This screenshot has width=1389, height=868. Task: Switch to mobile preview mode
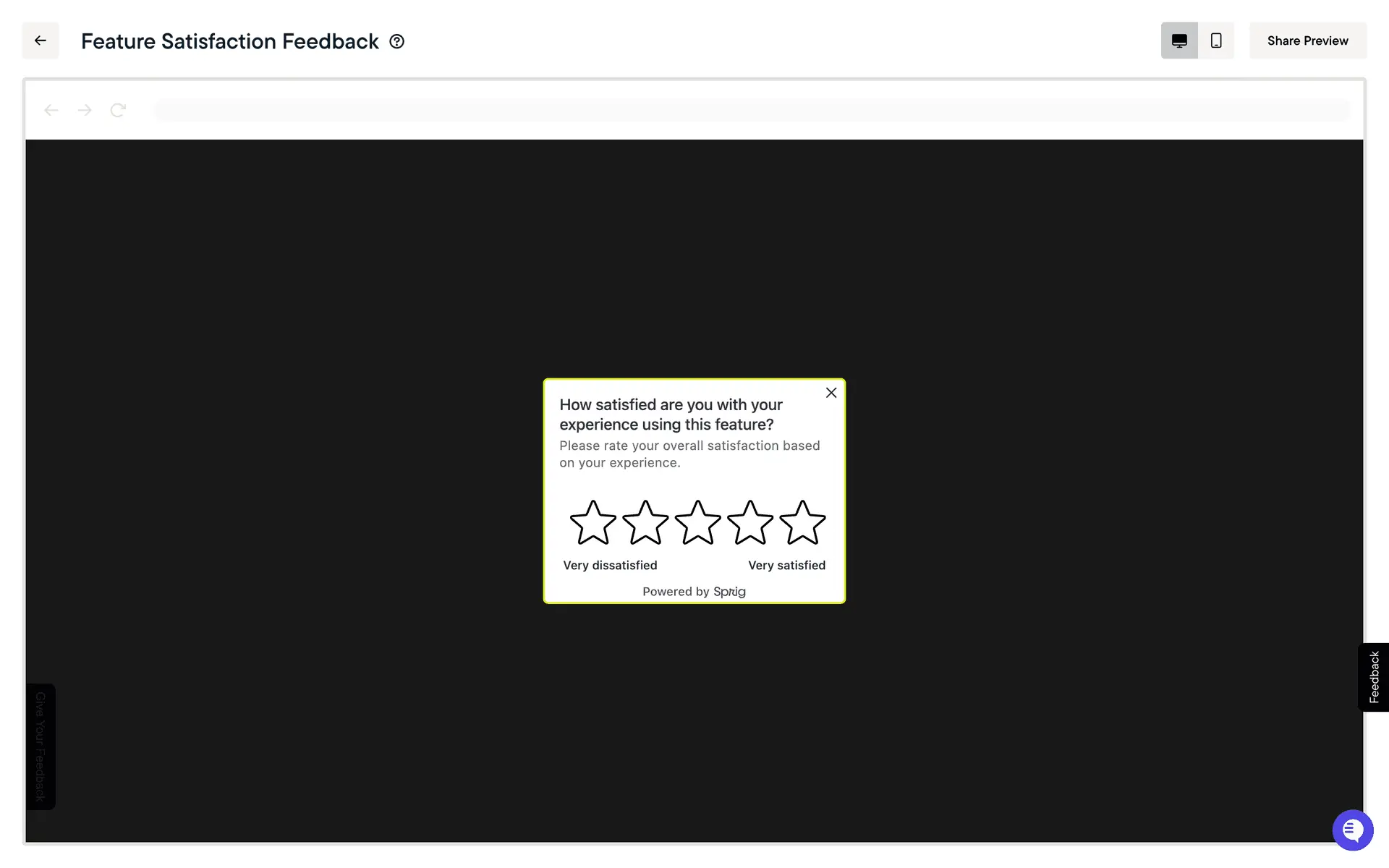pyautogui.click(x=1216, y=41)
